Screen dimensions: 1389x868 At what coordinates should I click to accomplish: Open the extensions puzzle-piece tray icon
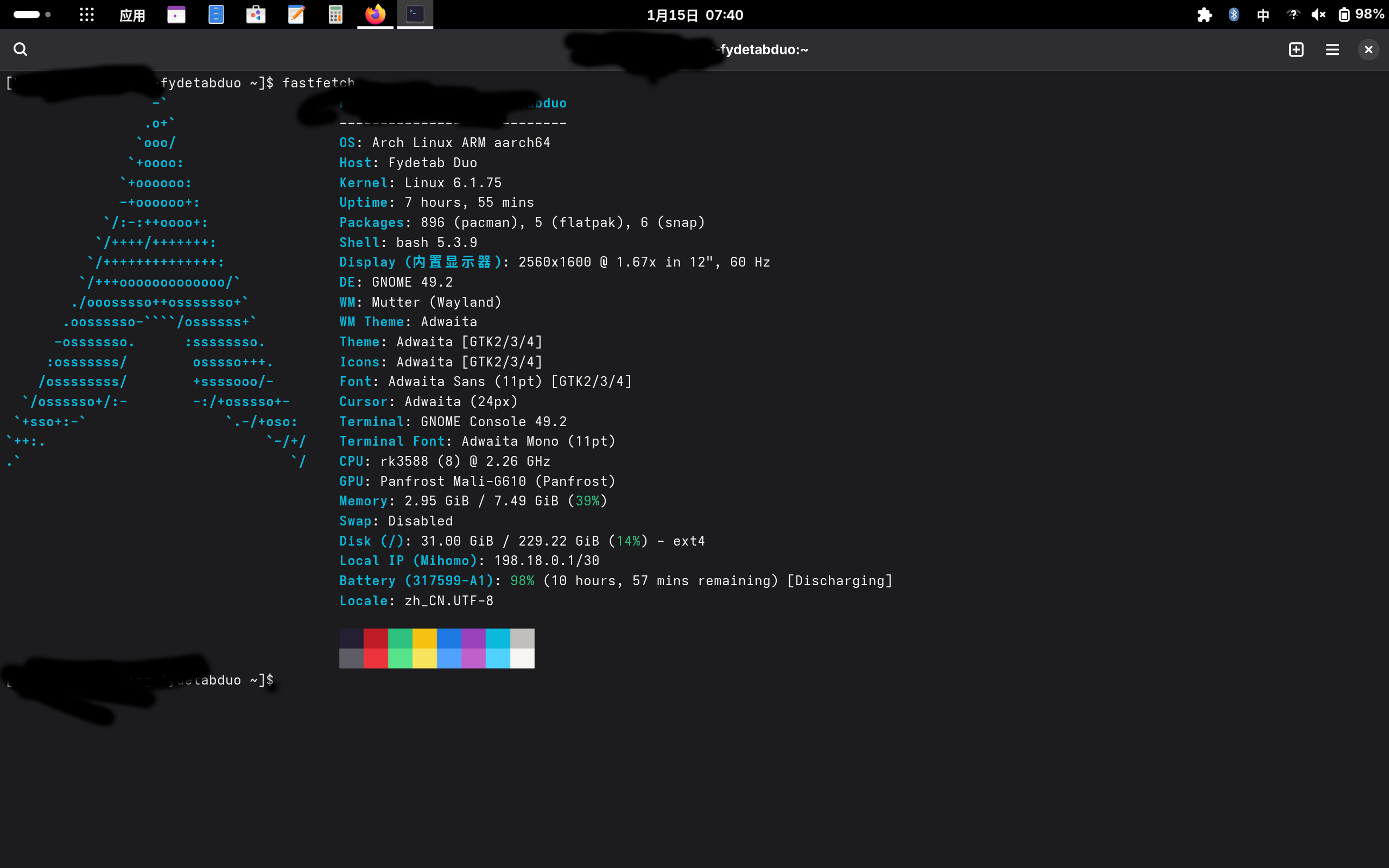coord(1204,15)
